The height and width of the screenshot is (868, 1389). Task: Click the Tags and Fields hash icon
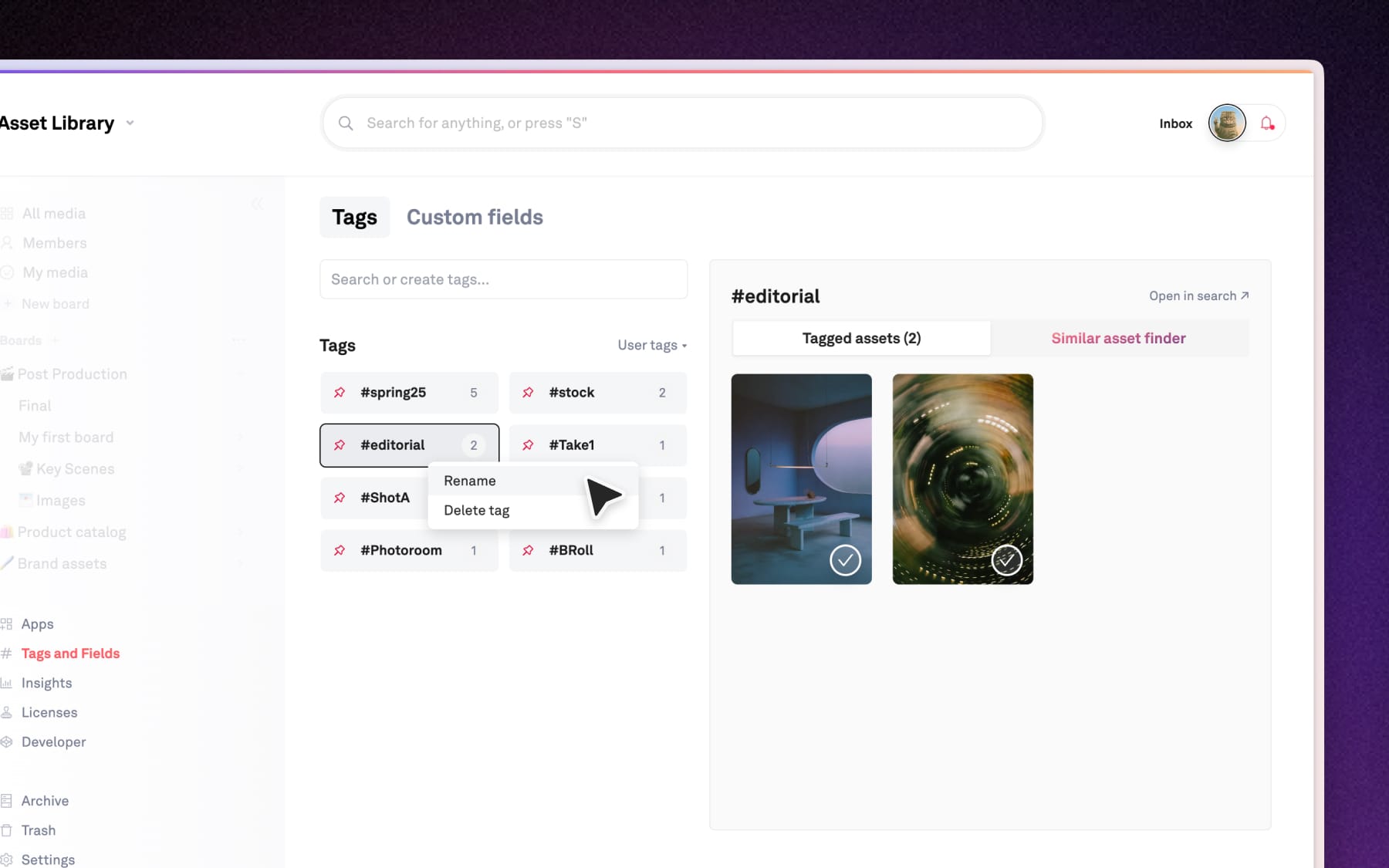[x=6, y=654]
